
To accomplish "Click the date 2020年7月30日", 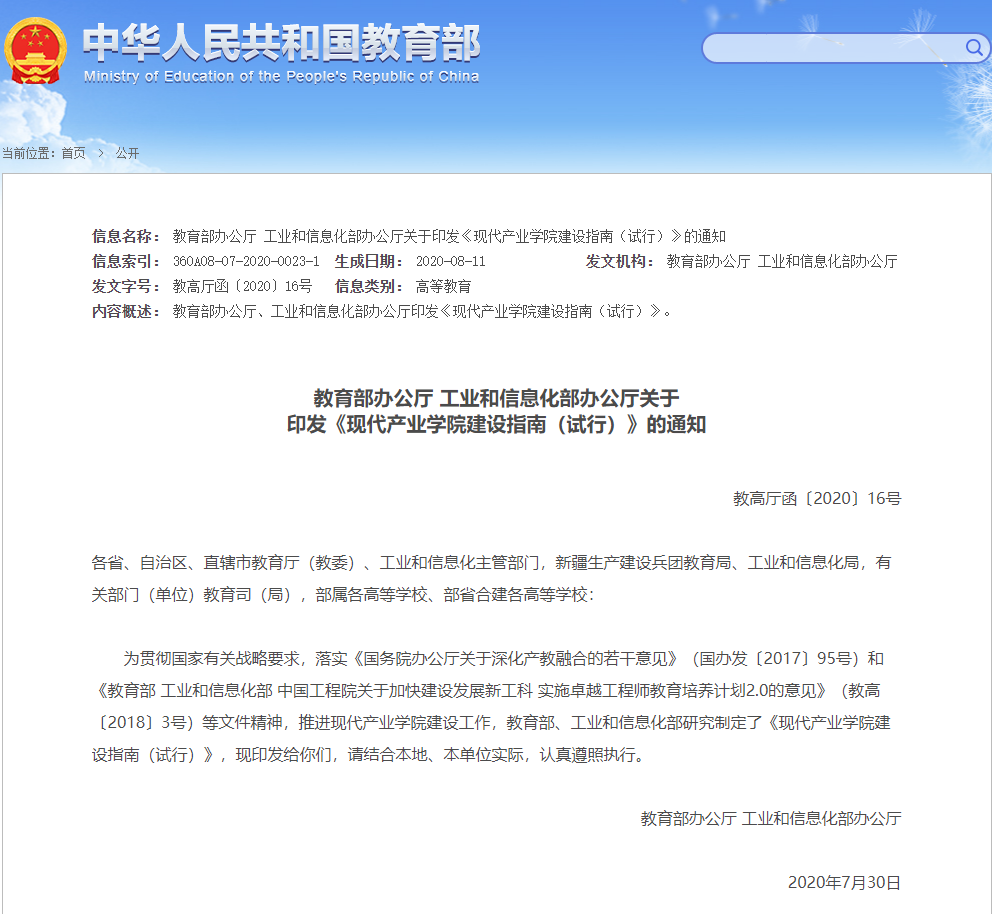I will click(844, 882).
